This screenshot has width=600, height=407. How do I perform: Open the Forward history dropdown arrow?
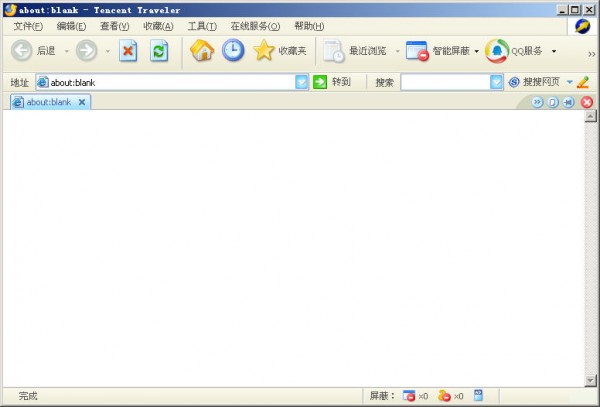tap(108, 51)
